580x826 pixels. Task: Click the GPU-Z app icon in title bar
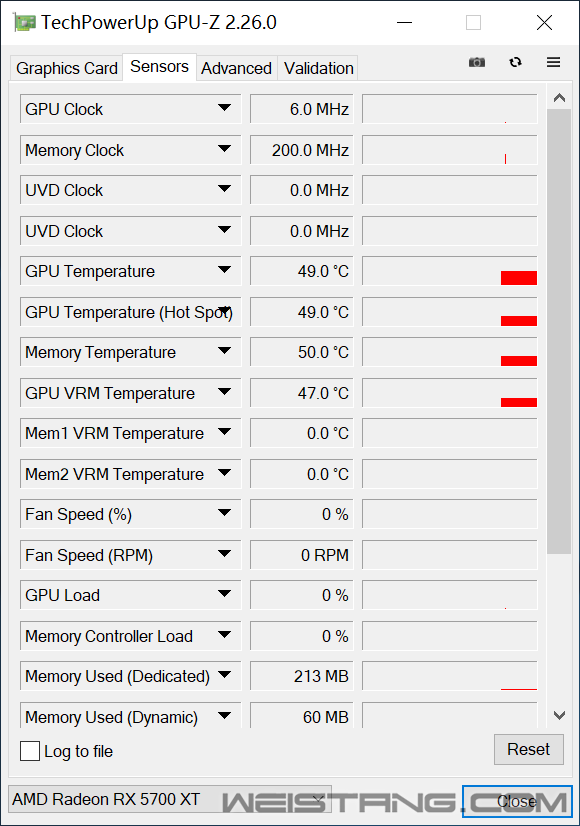coord(24,23)
